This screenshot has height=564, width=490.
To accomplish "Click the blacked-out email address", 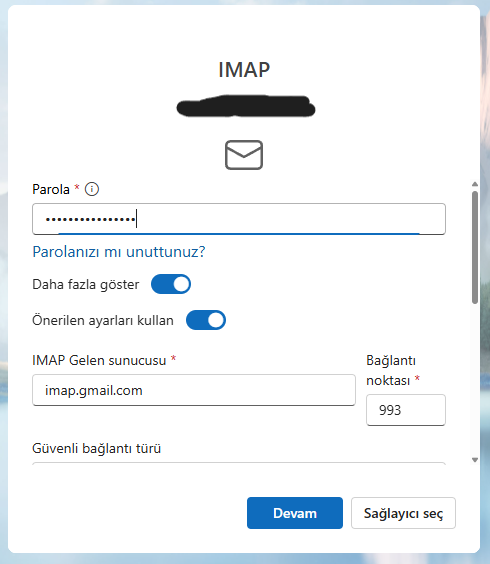I will pyautogui.click(x=246, y=106).
